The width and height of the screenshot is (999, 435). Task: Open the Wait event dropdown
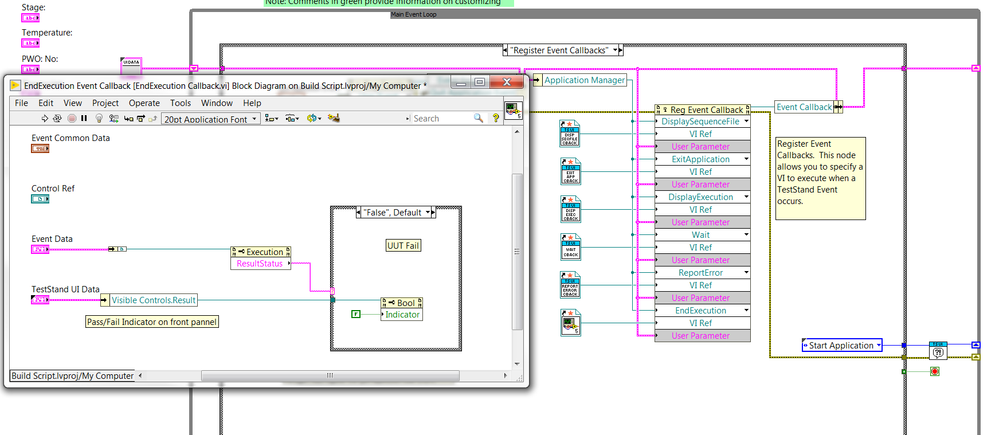pyautogui.click(x=745, y=234)
